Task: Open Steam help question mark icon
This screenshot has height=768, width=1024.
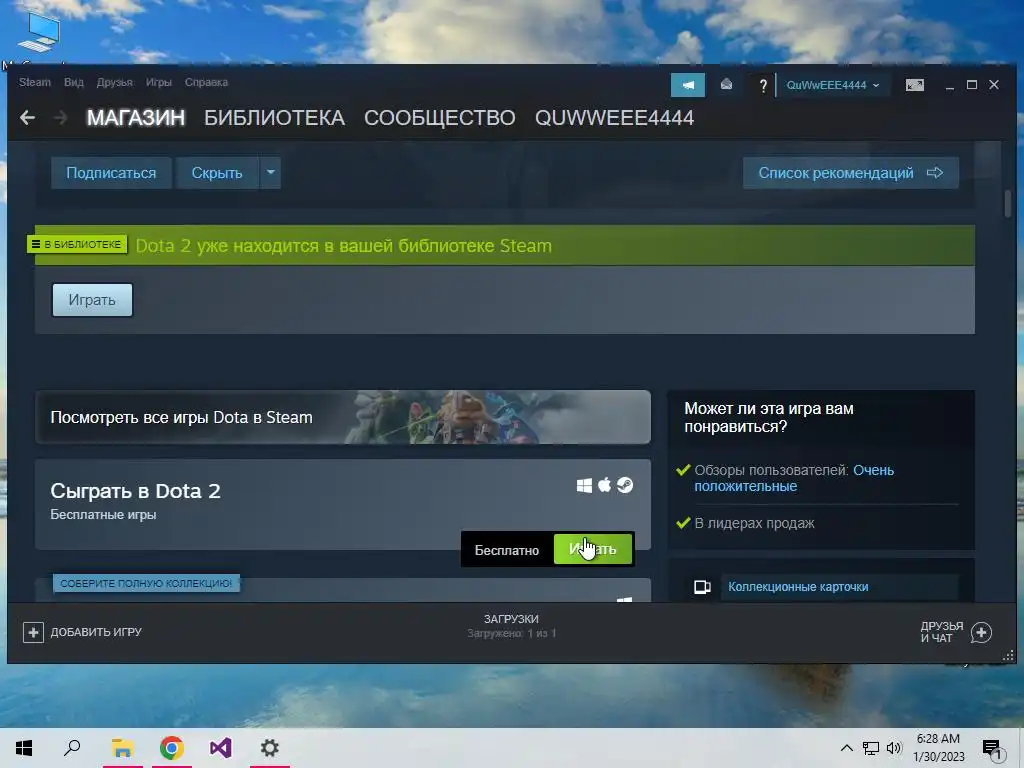Action: tap(762, 86)
